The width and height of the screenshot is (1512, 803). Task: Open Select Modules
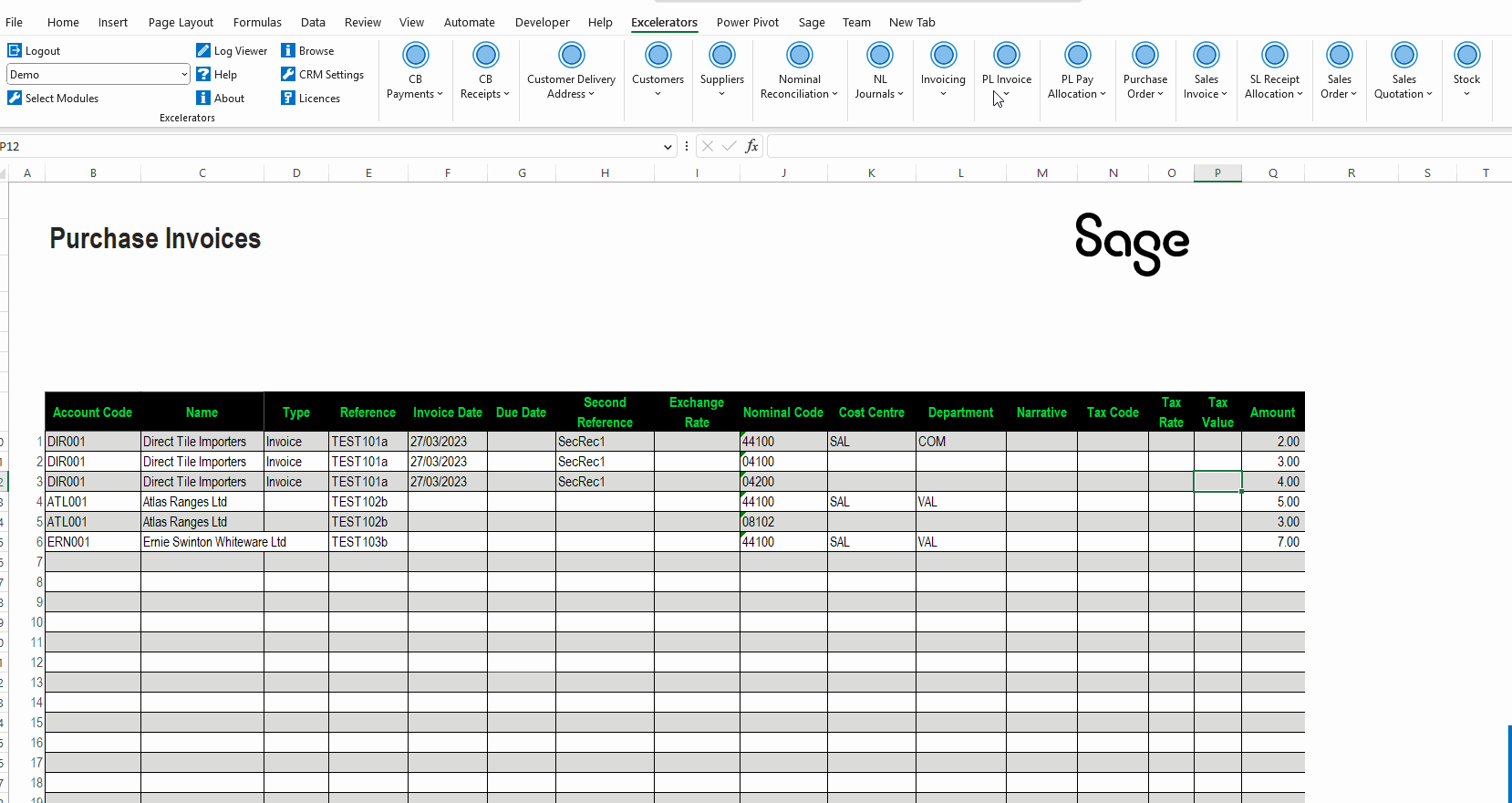[x=53, y=99]
